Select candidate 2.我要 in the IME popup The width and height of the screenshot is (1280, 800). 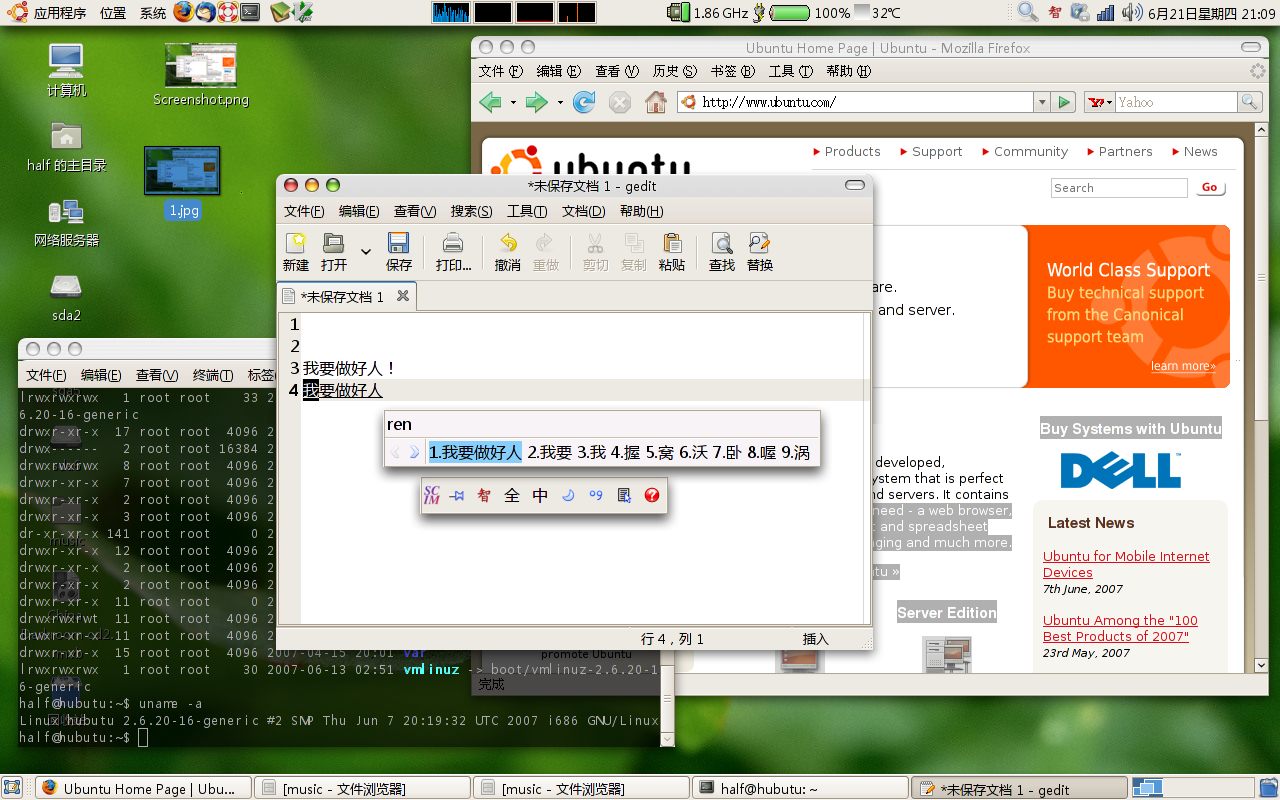point(549,453)
